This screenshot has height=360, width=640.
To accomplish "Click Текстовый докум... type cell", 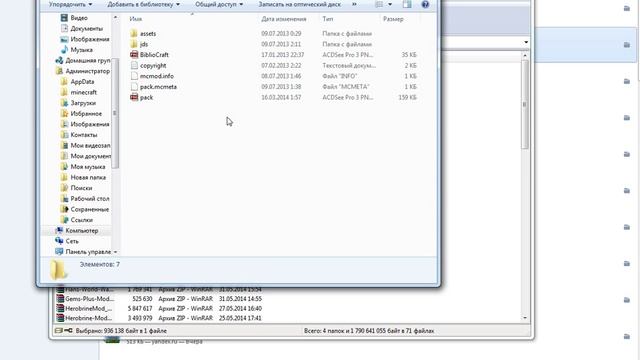I will tap(349, 65).
